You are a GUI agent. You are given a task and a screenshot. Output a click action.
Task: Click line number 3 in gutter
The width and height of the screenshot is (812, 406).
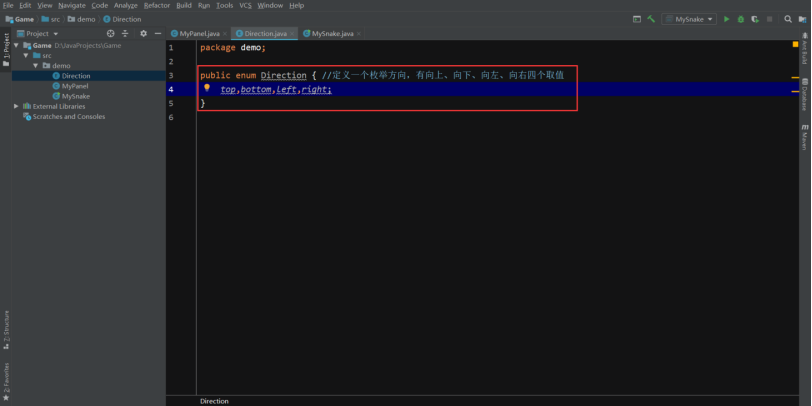[171, 76]
